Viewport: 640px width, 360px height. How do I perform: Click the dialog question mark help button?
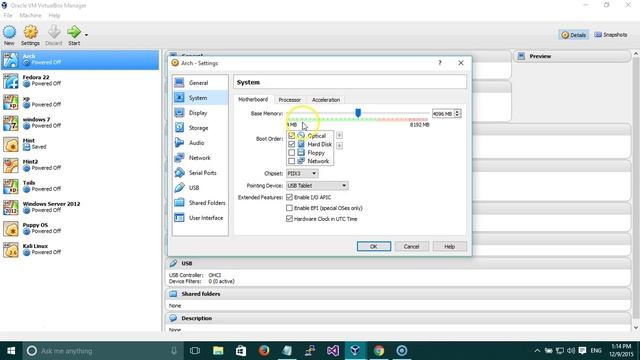(x=440, y=63)
